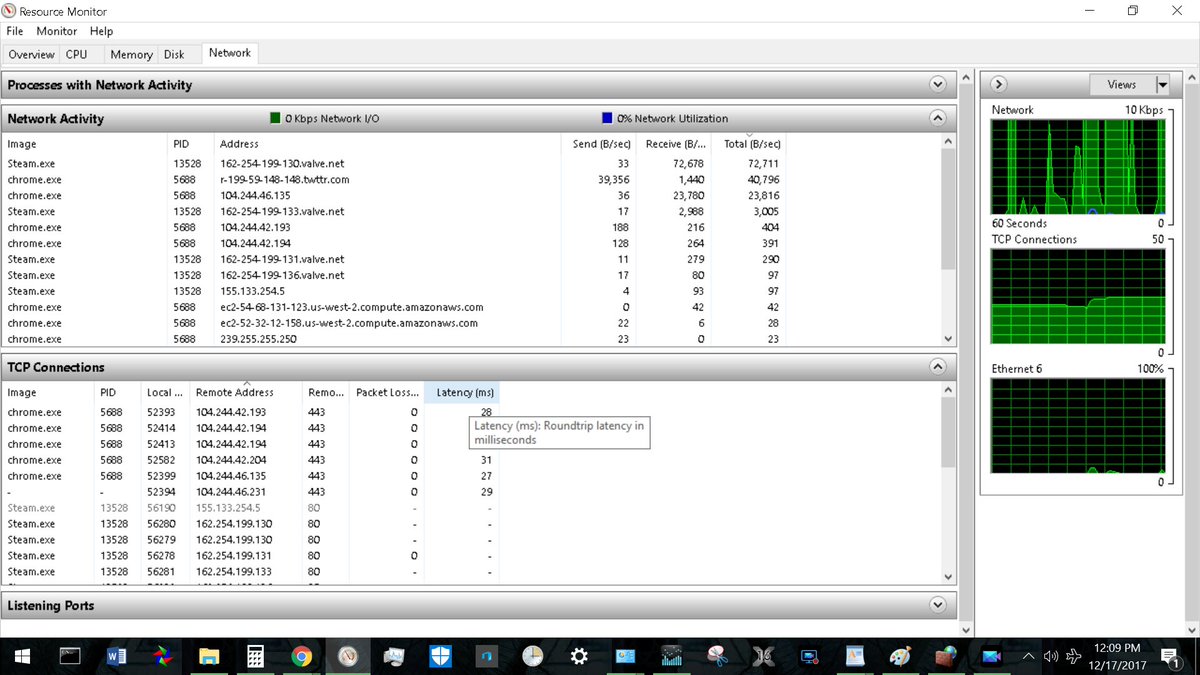Open Microsoft Word from the taskbar
Screen dimensions: 1200x675
tap(116, 657)
